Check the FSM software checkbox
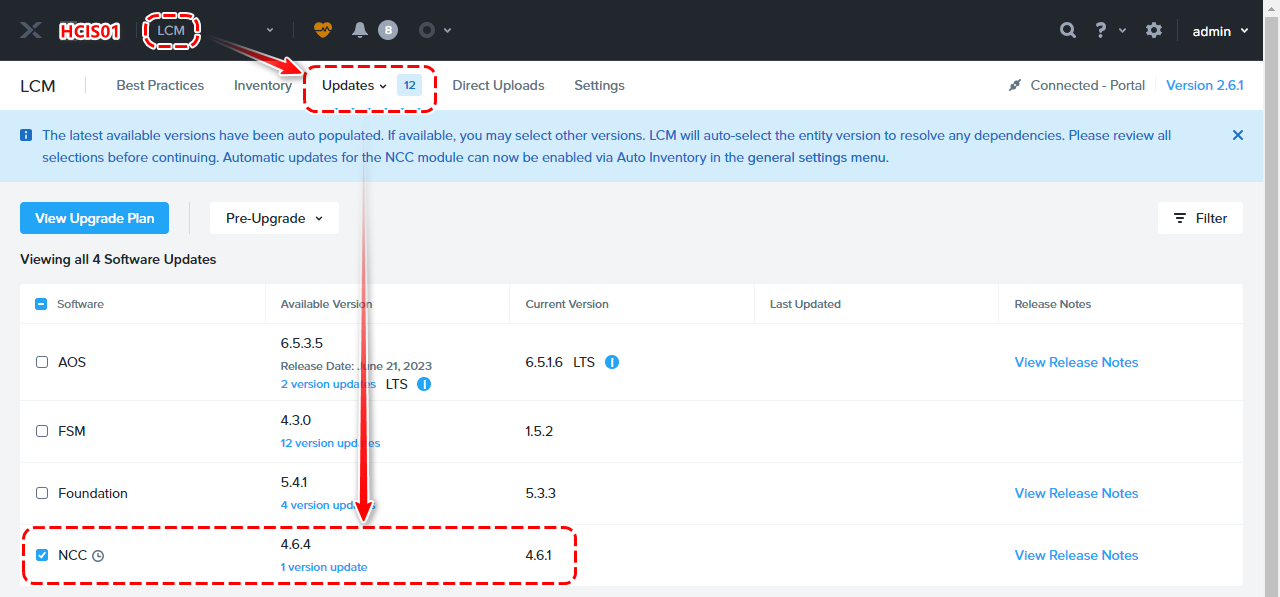Image resolution: width=1280 pixels, height=597 pixels. click(x=42, y=431)
